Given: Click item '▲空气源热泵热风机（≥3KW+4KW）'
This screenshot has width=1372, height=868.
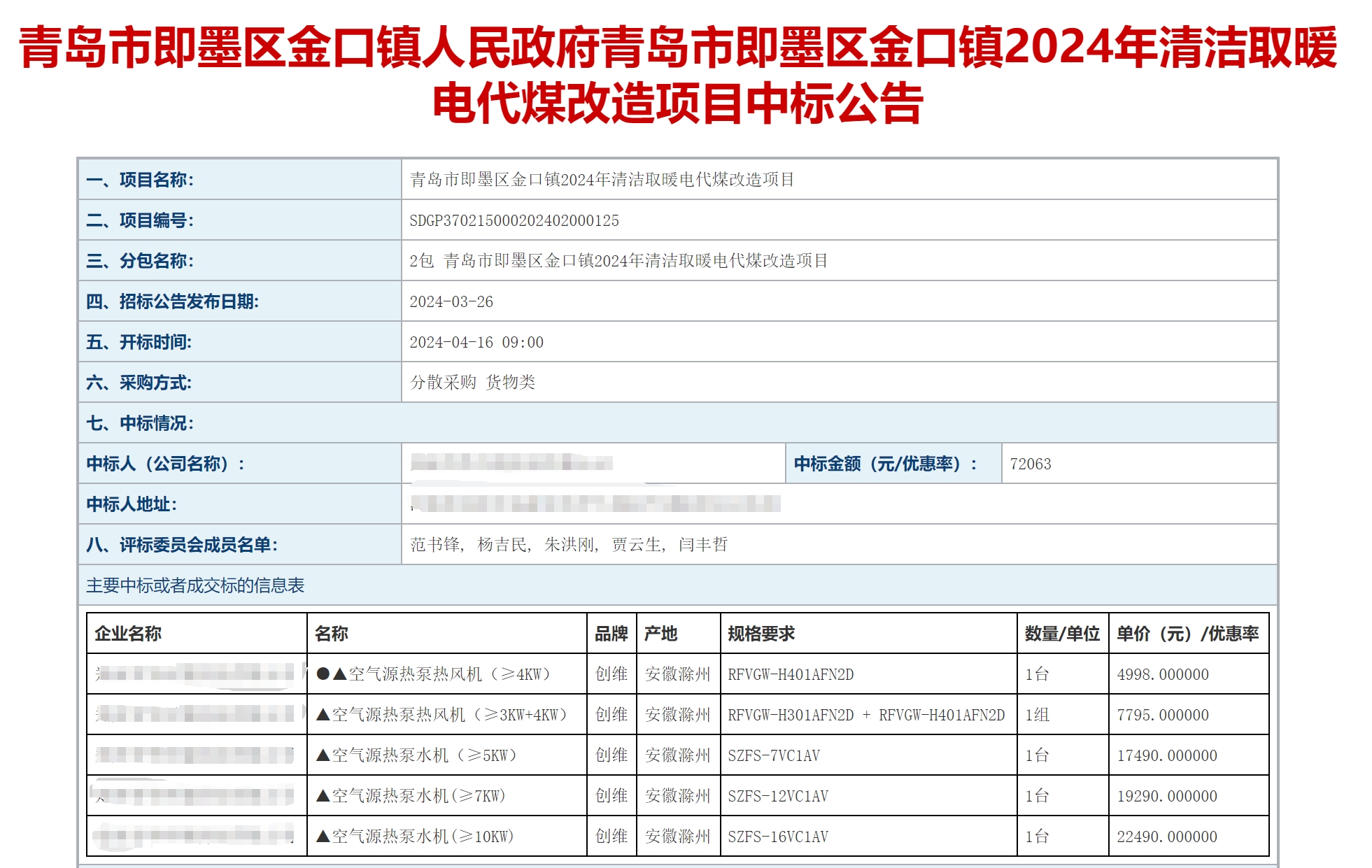Looking at the screenshot, I should 442,715.
